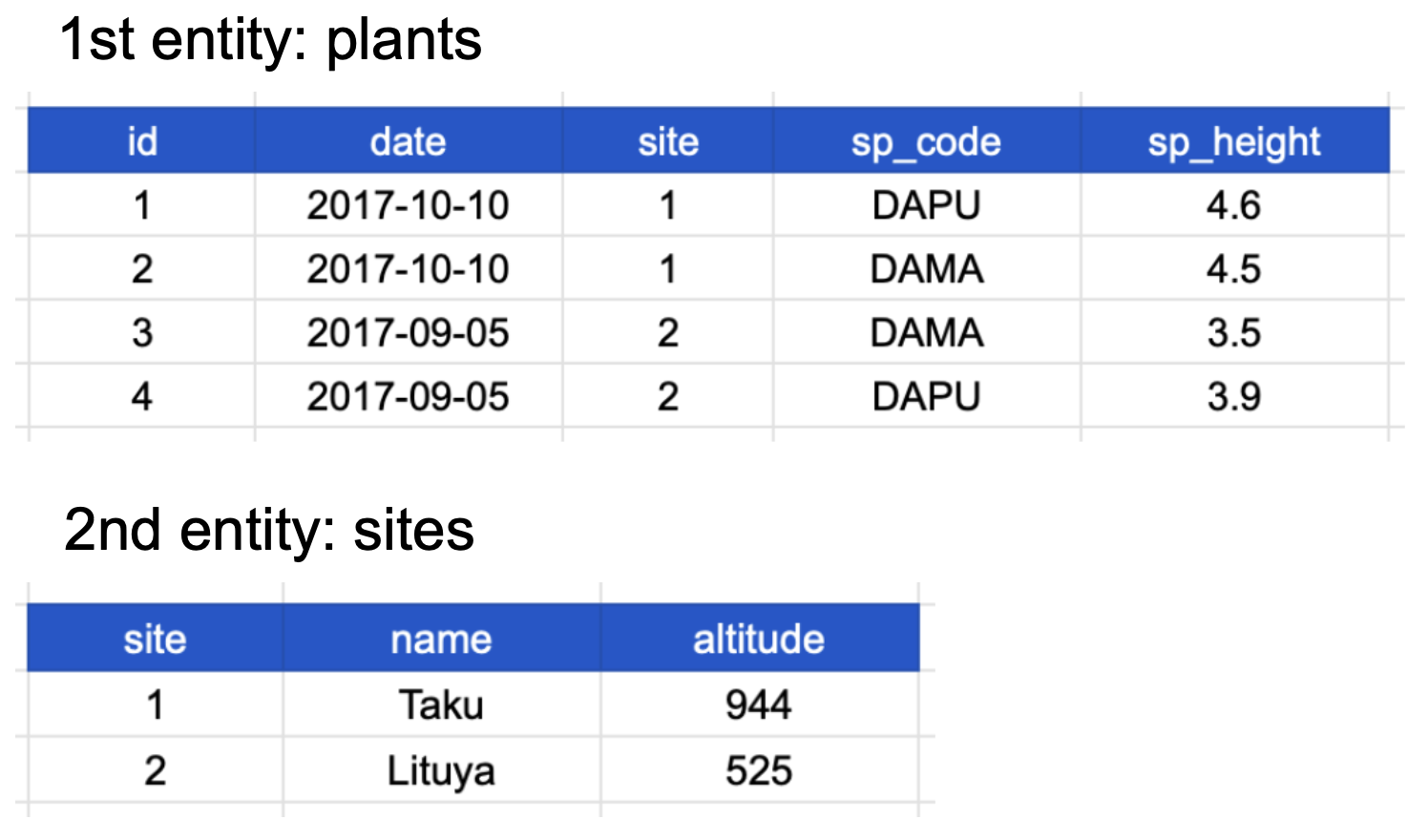Select the sp_height cell showing 3.5
Image resolution: width=1428 pixels, height=840 pixels.
(x=1233, y=333)
